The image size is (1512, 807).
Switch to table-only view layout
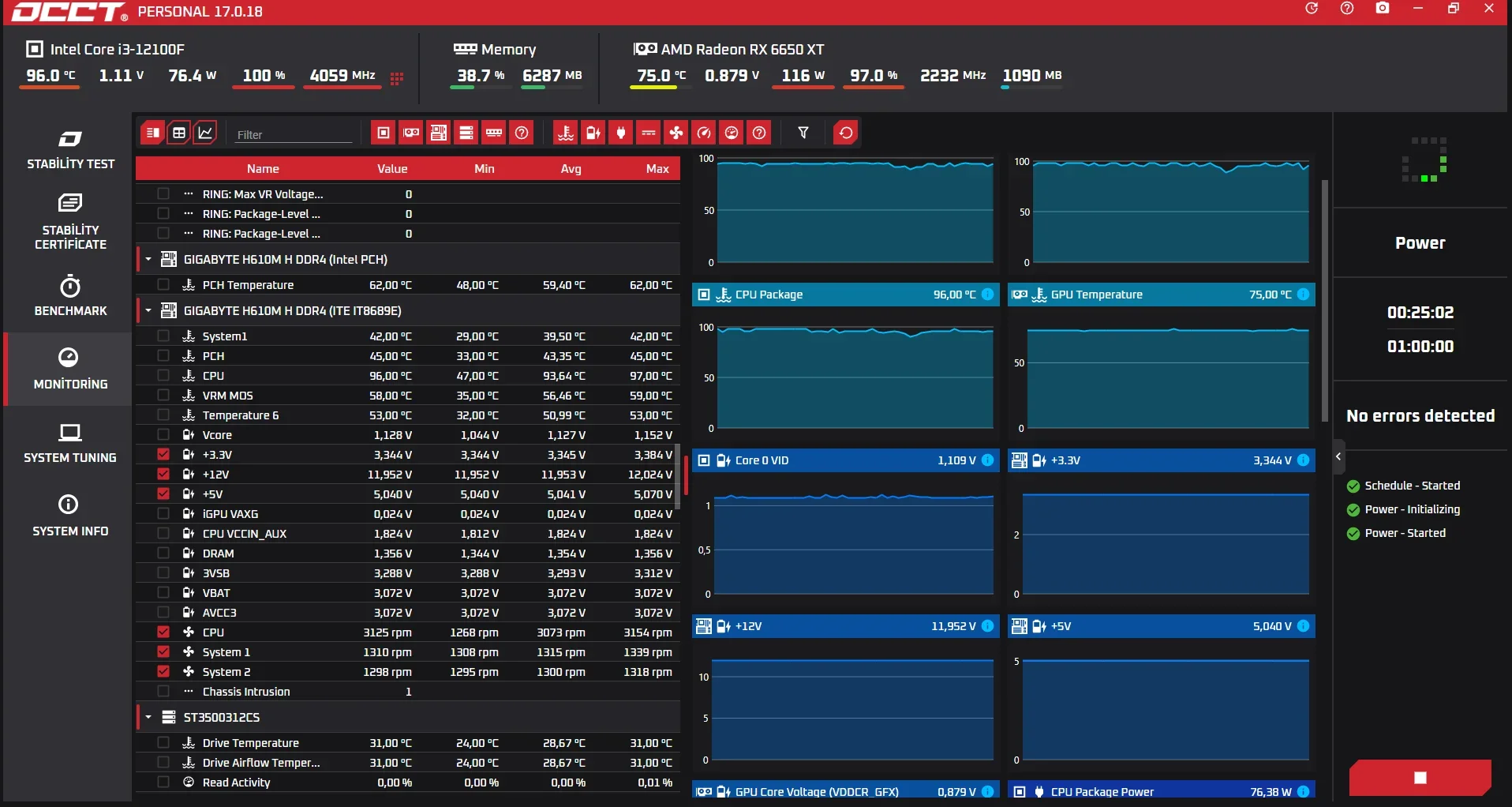click(179, 133)
